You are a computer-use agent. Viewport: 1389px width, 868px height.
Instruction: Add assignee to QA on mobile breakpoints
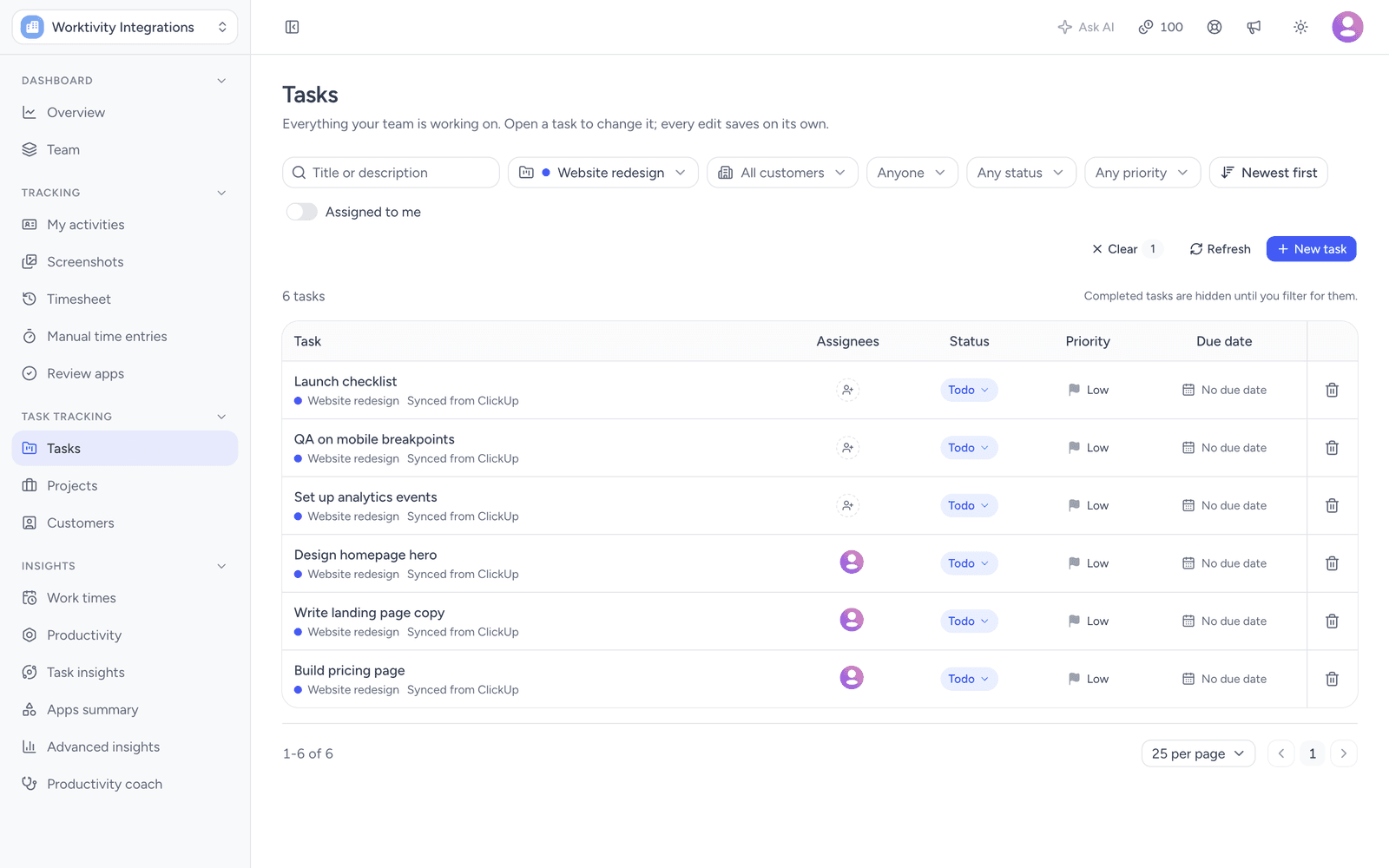847,448
